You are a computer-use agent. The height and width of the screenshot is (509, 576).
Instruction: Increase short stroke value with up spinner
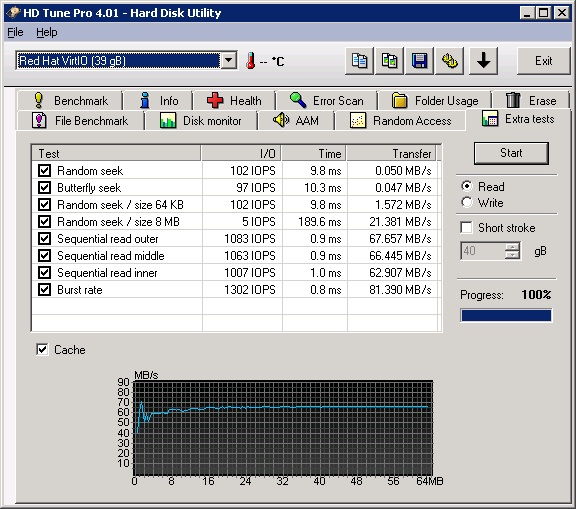pyautogui.click(x=512, y=246)
